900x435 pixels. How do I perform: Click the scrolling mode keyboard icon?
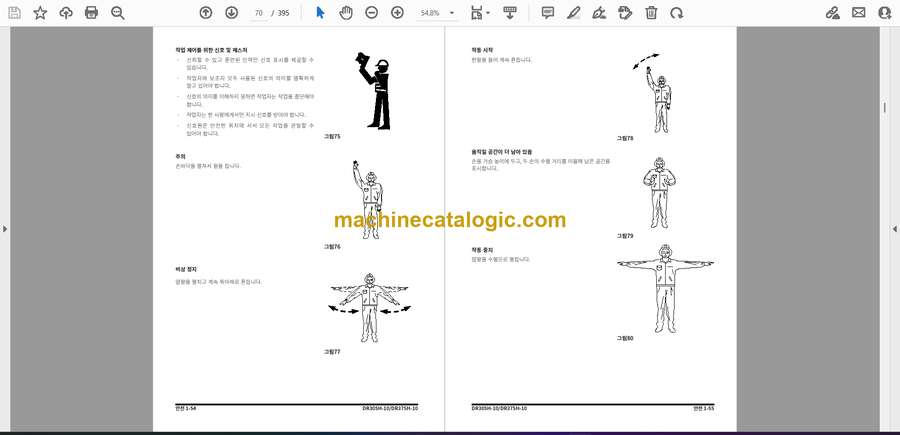pos(510,13)
